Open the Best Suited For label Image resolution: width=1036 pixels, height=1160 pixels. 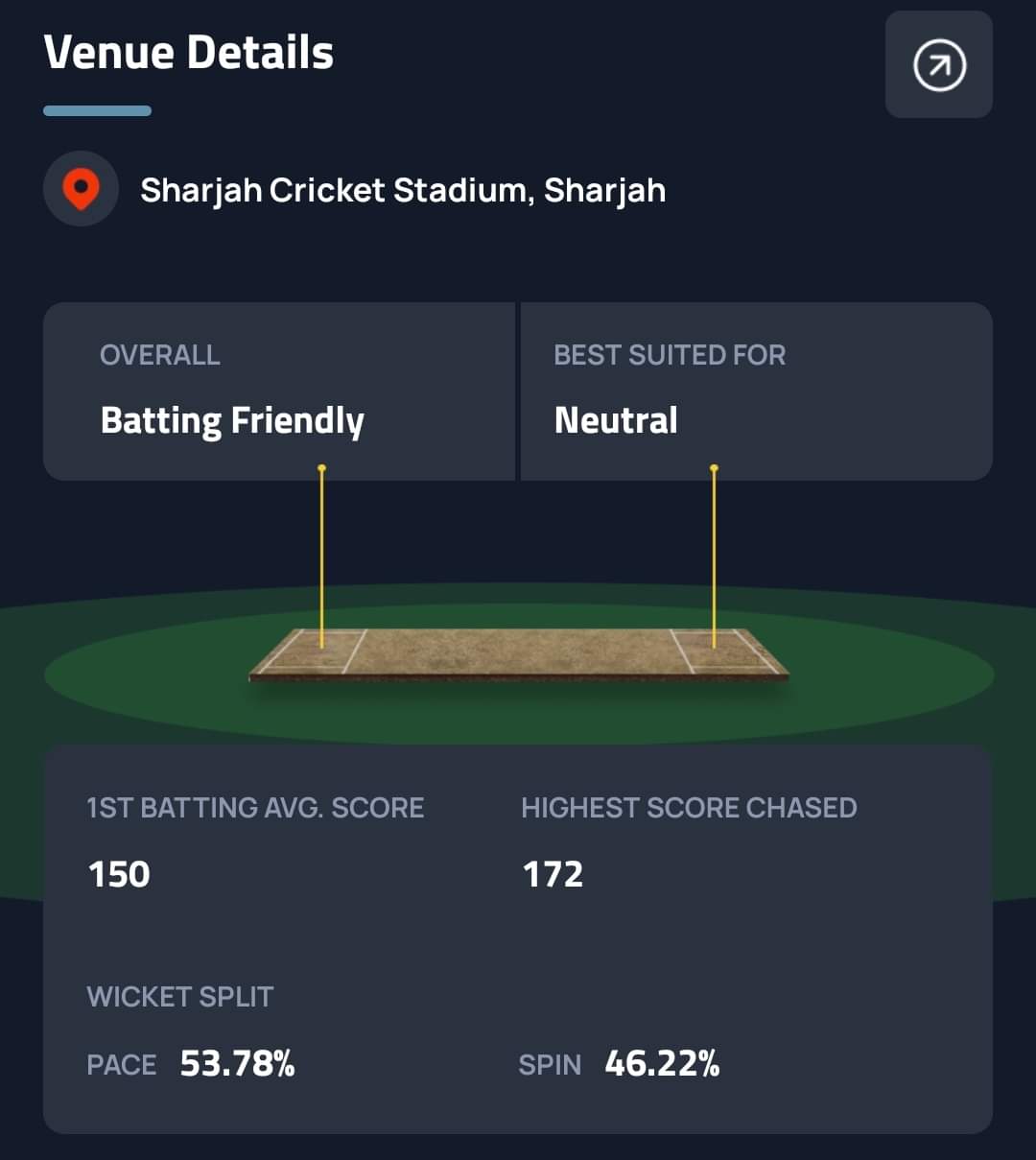(x=670, y=355)
